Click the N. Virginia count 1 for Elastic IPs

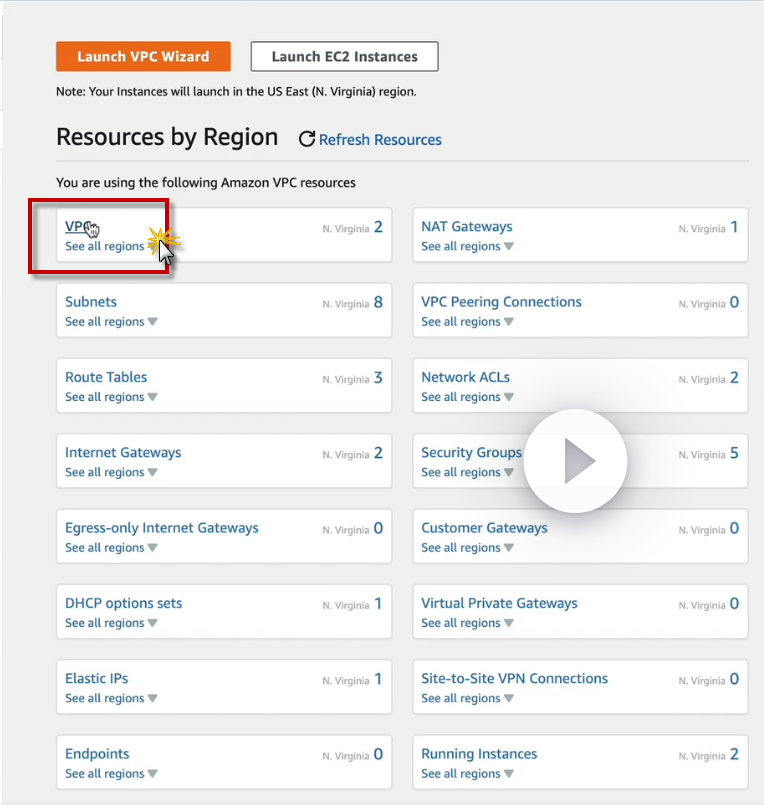378,680
